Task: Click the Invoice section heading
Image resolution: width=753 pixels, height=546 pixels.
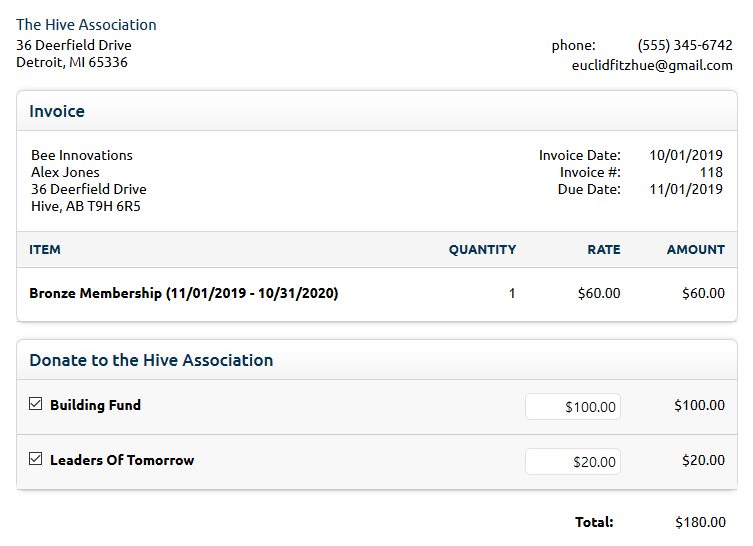Action: (x=57, y=111)
